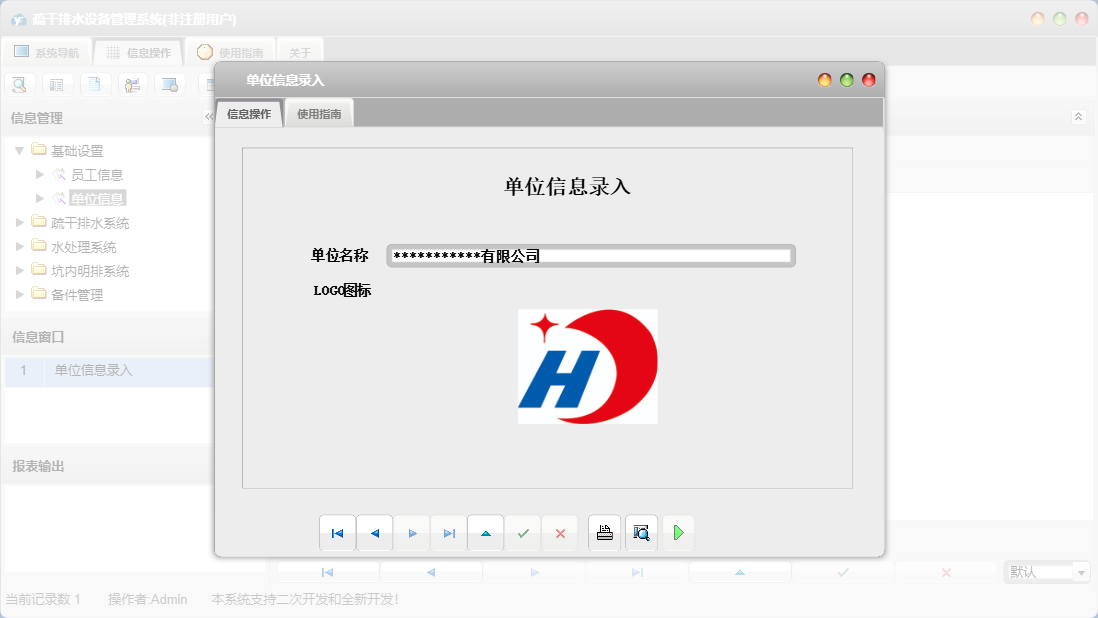
Task: Click the green run arrow icon
Action: pos(678,532)
